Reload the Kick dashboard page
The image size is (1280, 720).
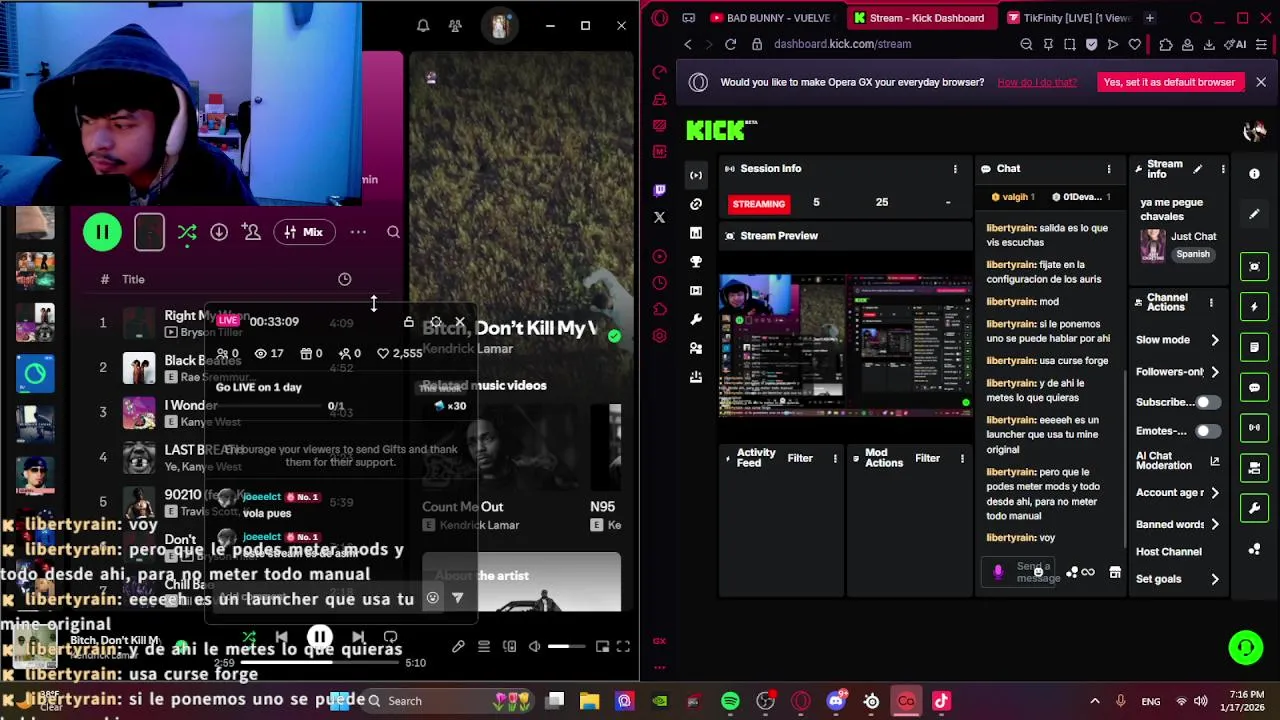(x=731, y=44)
